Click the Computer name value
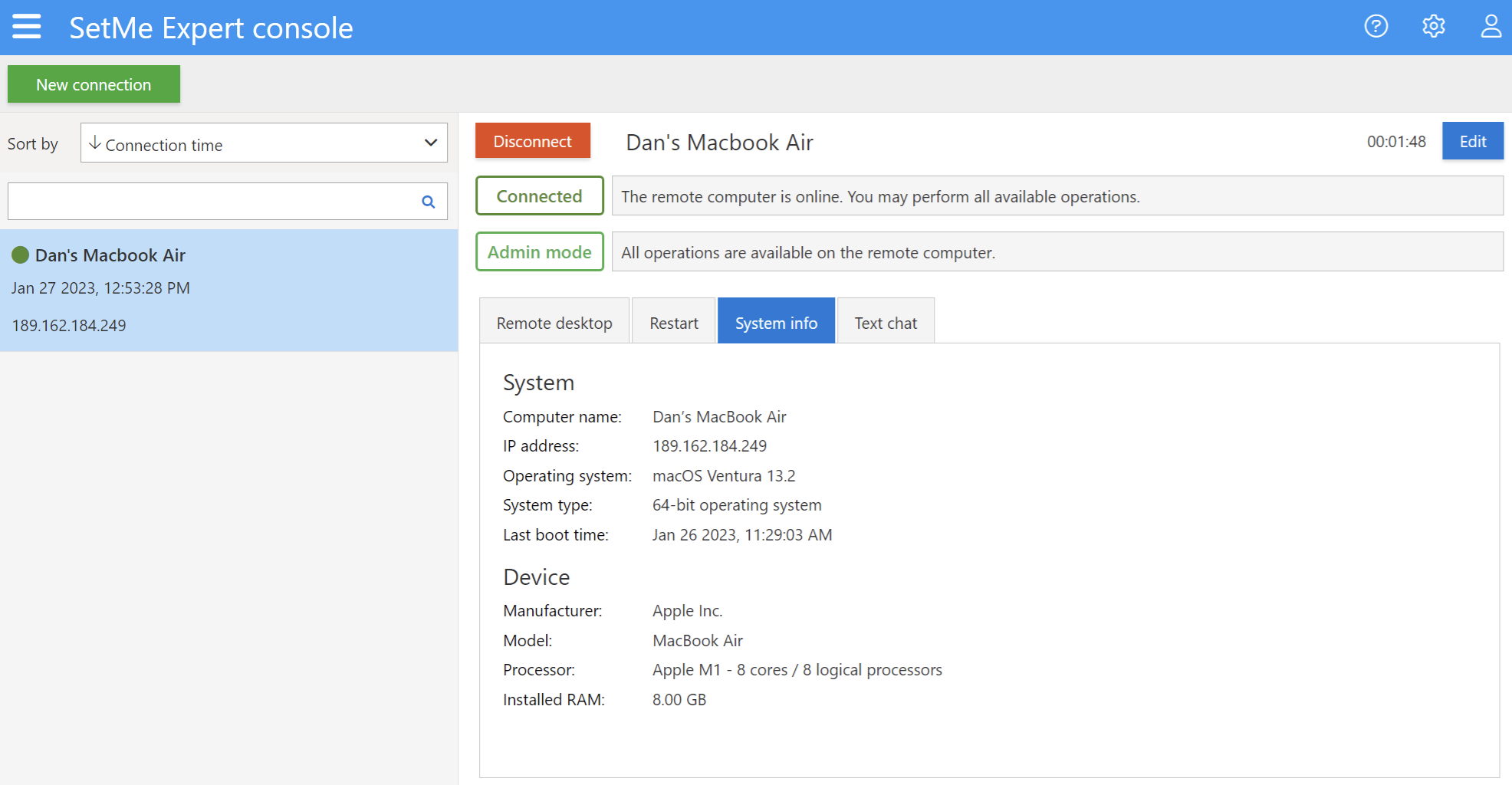 719,417
